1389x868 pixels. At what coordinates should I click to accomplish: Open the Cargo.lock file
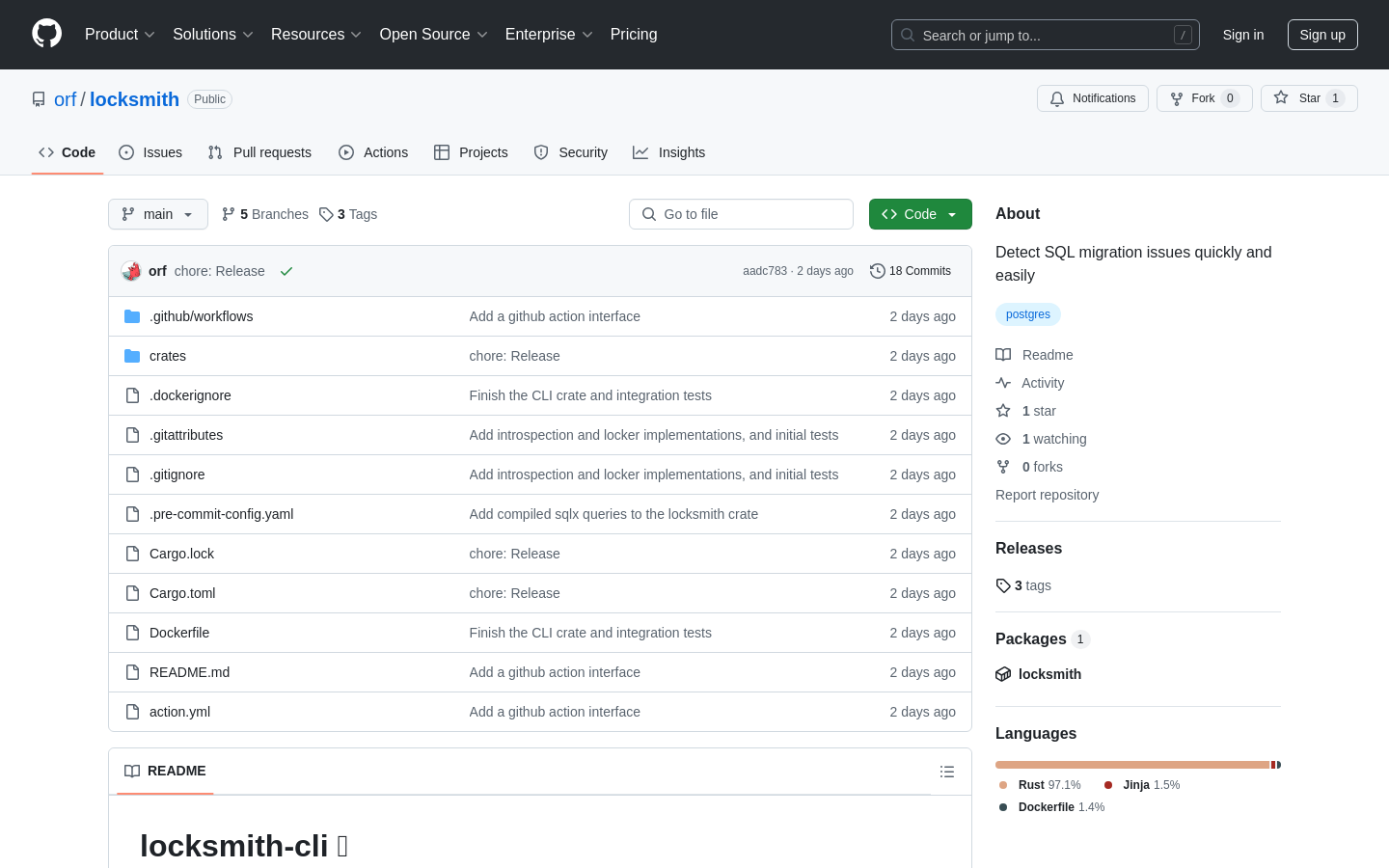(181, 554)
